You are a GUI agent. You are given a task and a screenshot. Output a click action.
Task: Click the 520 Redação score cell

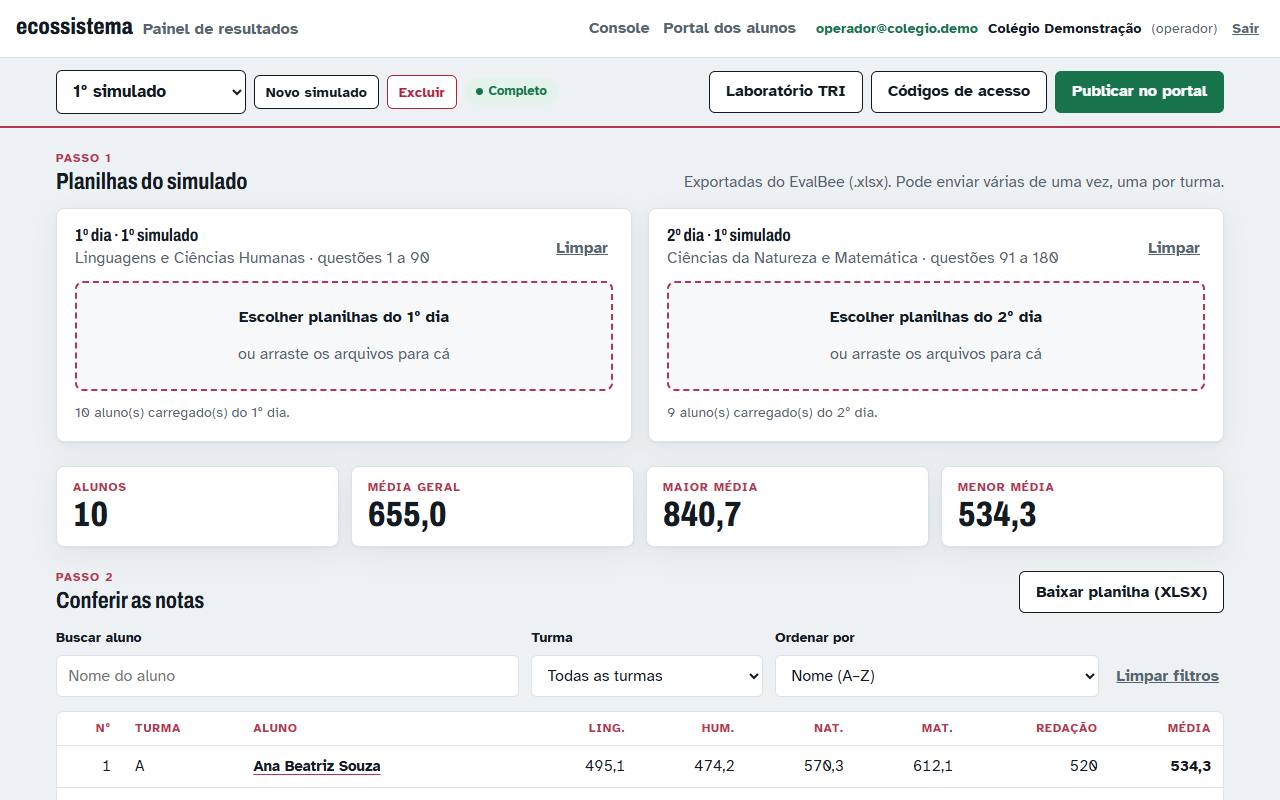pyautogui.click(x=1084, y=766)
